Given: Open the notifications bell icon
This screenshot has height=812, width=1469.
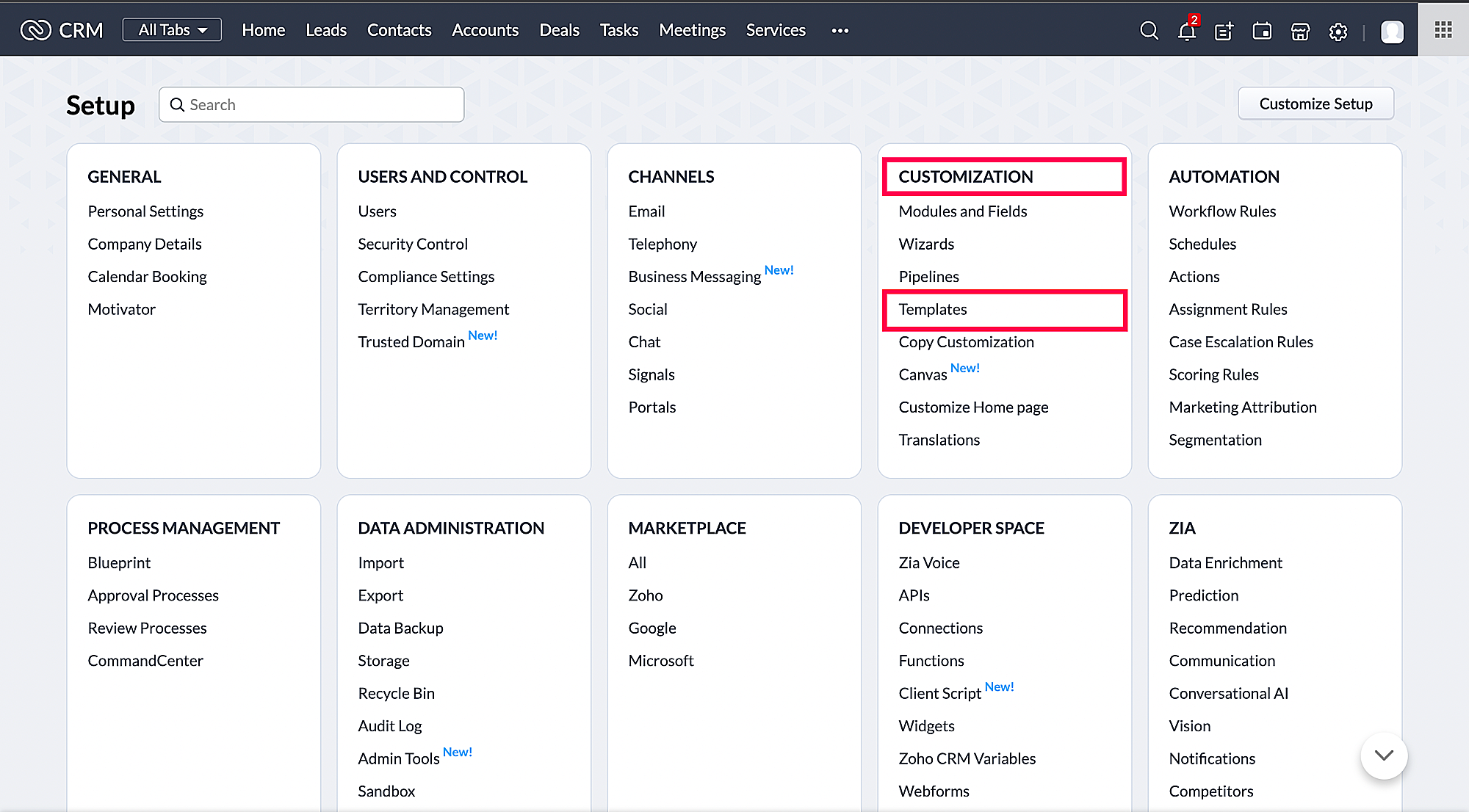Looking at the screenshot, I should [x=1186, y=31].
